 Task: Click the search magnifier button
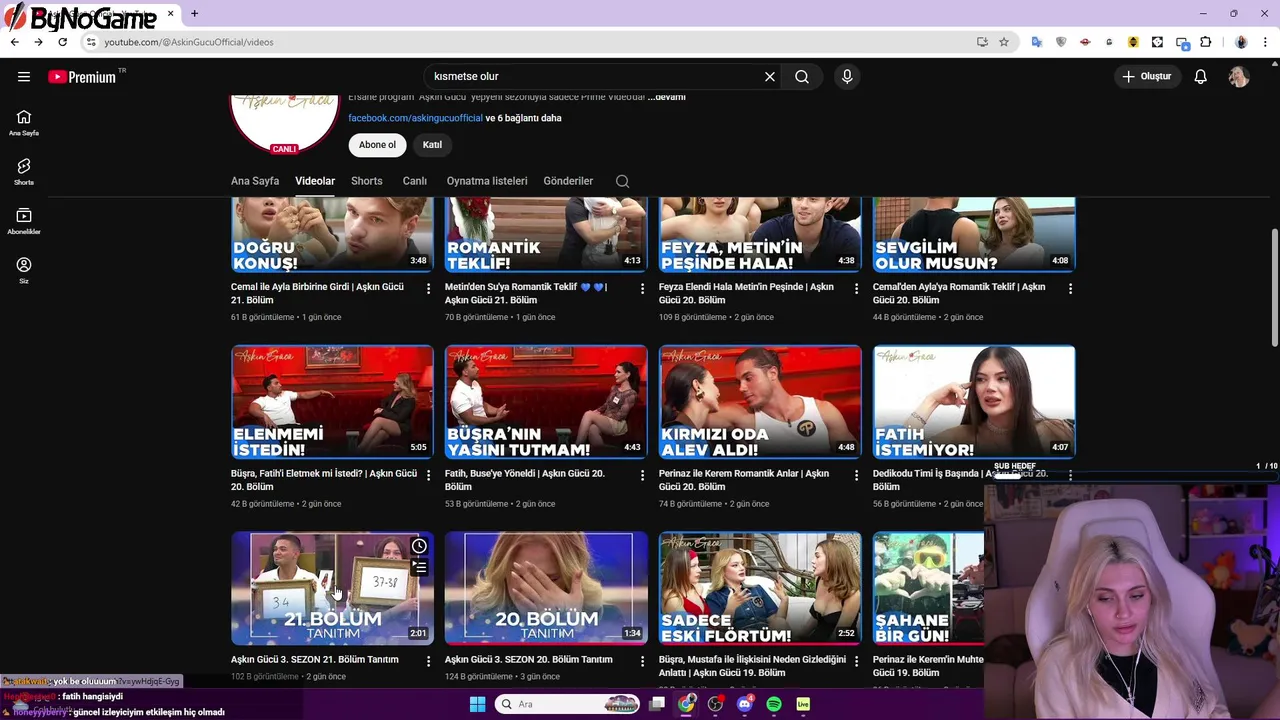pyautogui.click(x=802, y=76)
